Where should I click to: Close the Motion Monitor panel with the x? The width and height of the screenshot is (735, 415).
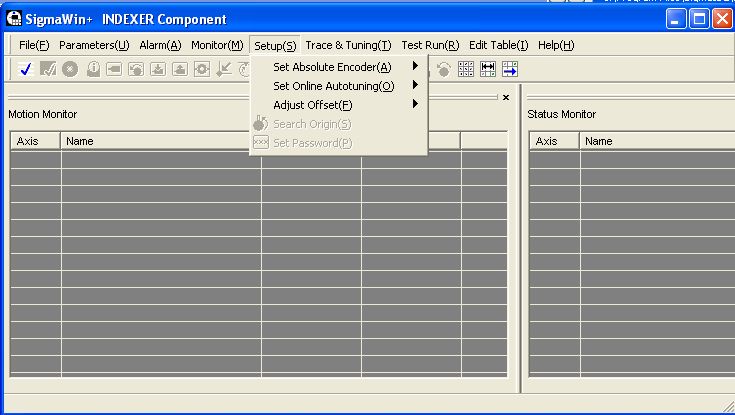(506, 98)
